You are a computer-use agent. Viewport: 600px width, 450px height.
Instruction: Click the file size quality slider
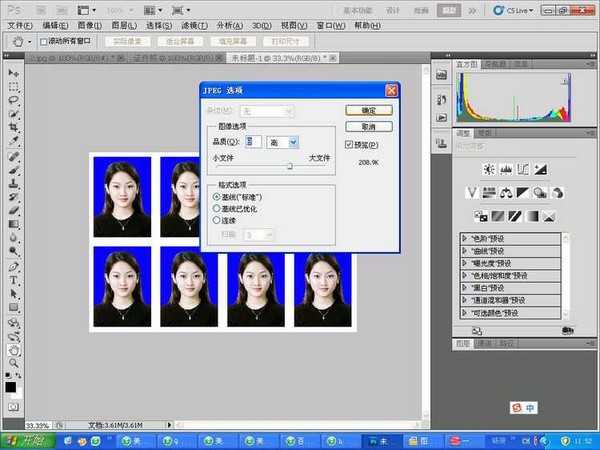pyautogui.click(x=289, y=167)
